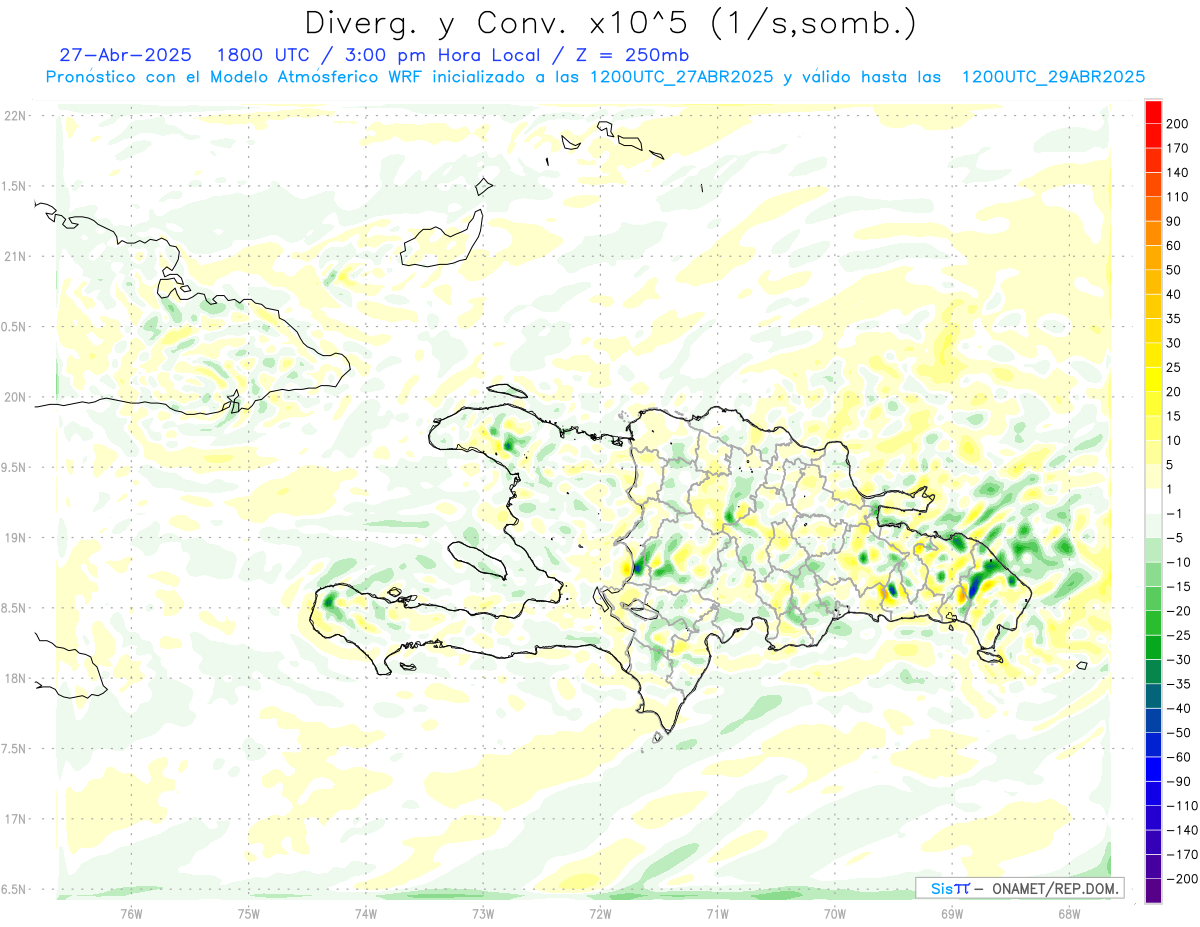Click the "68W" longitude label

(x=1069, y=914)
